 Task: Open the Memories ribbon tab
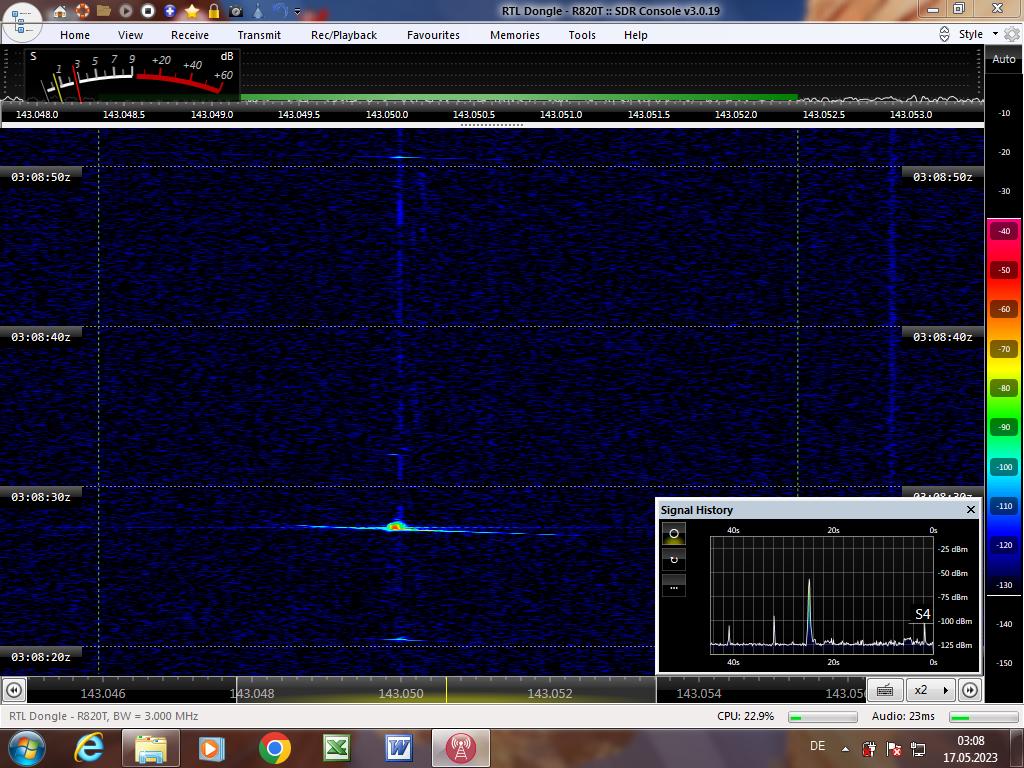coord(515,35)
